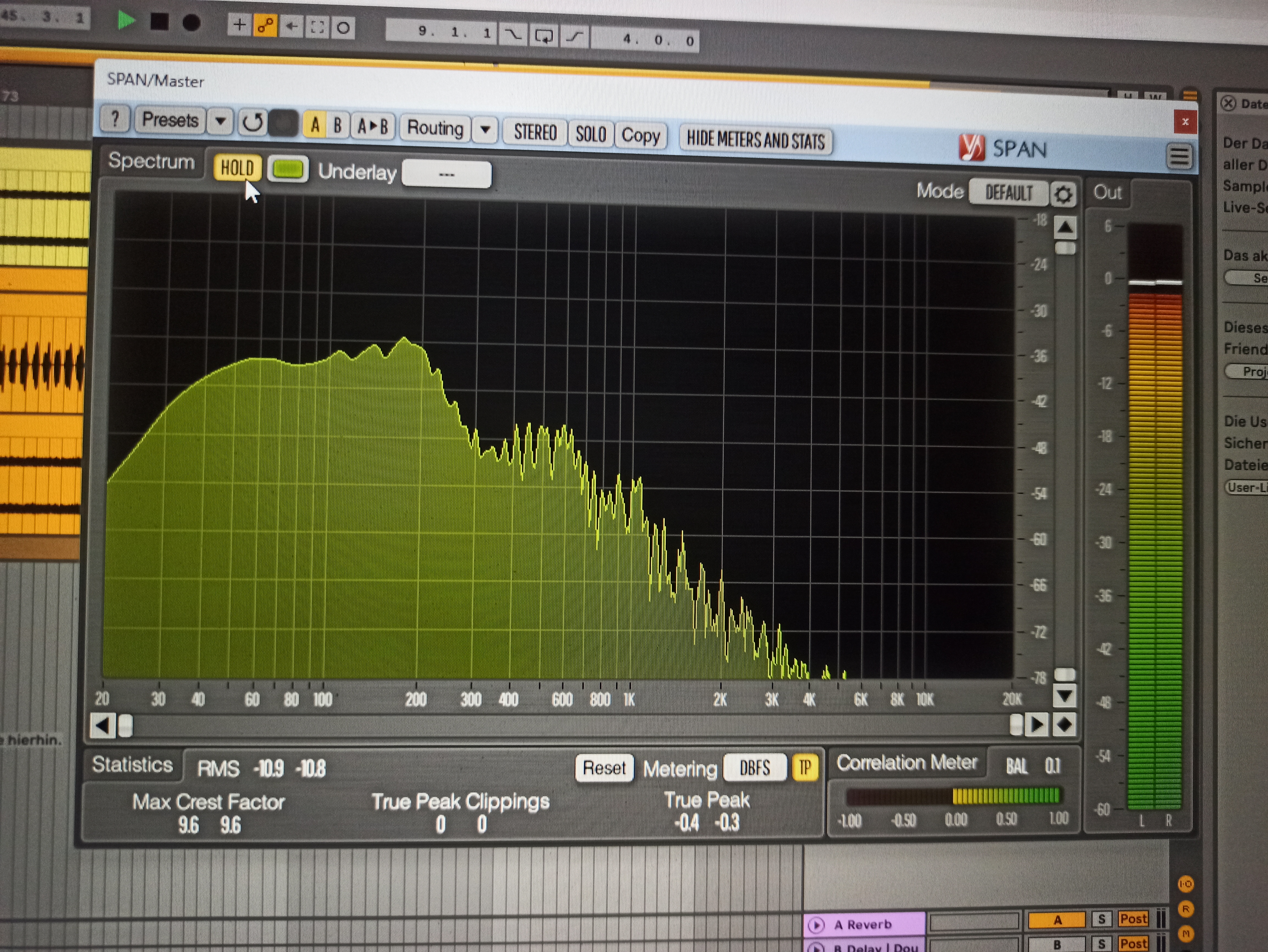This screenshot has width=1268, height=952.
Task: Toggle the loop switch icon
Action: (x=543, y=36)
